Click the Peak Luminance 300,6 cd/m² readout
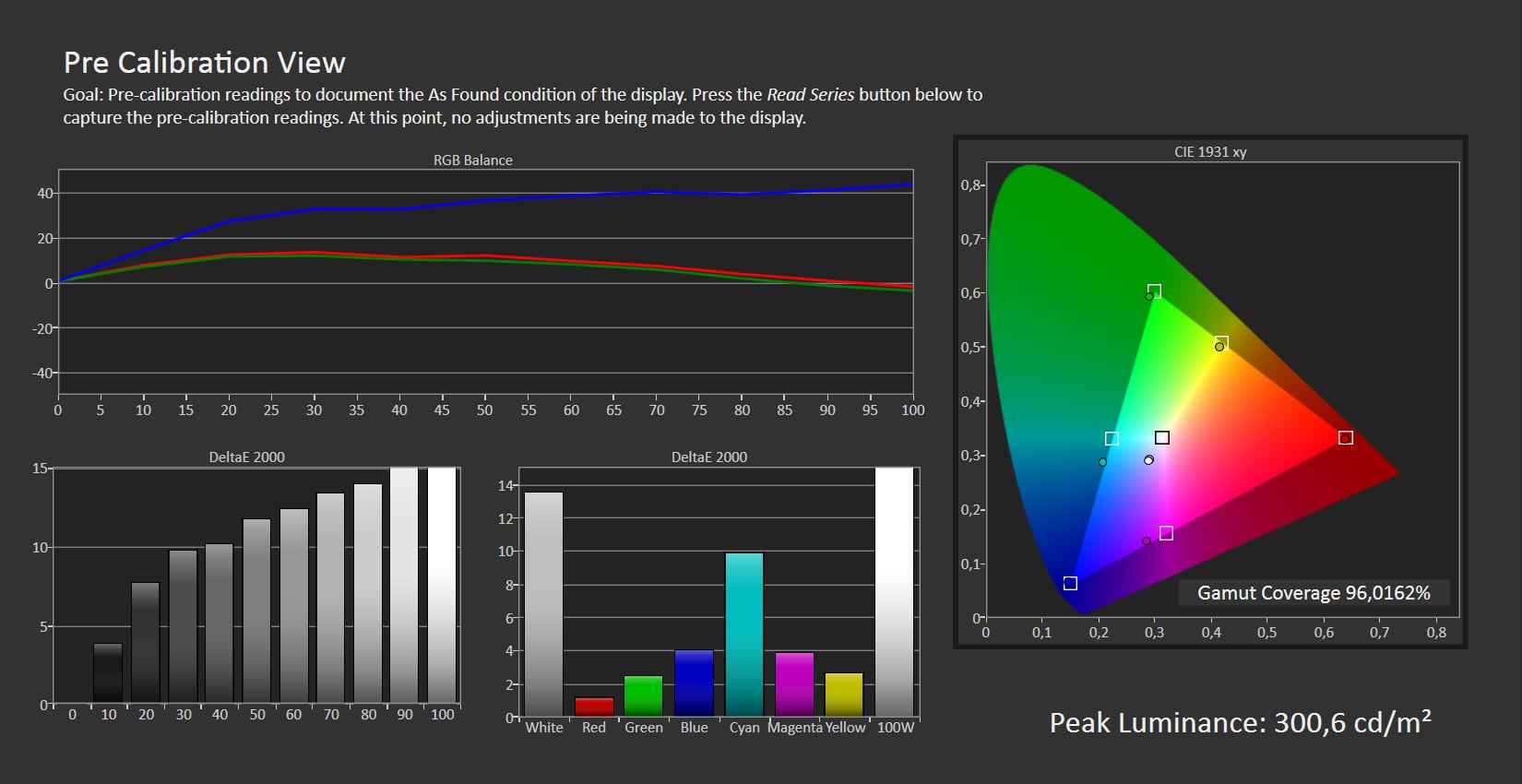Image resolution: width=1522 pixels, height=784 pixels. 1241,722
